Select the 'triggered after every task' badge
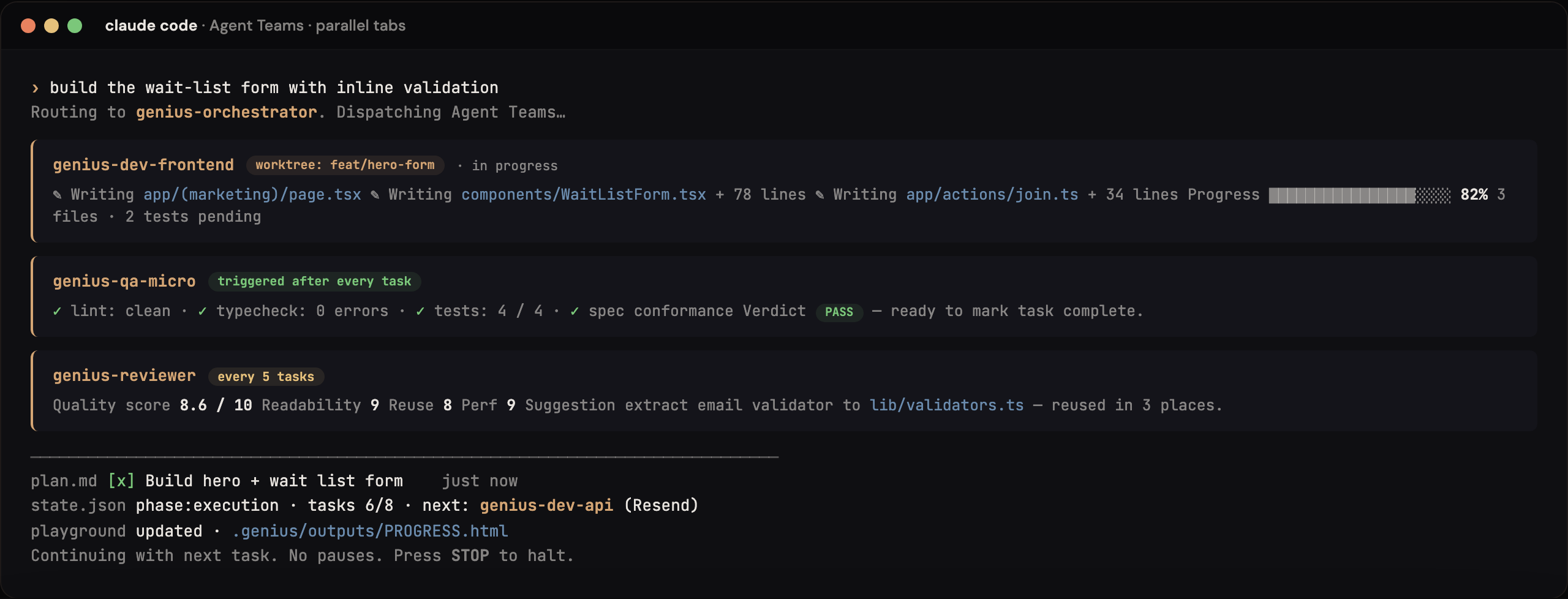 (x=314, y=282)
